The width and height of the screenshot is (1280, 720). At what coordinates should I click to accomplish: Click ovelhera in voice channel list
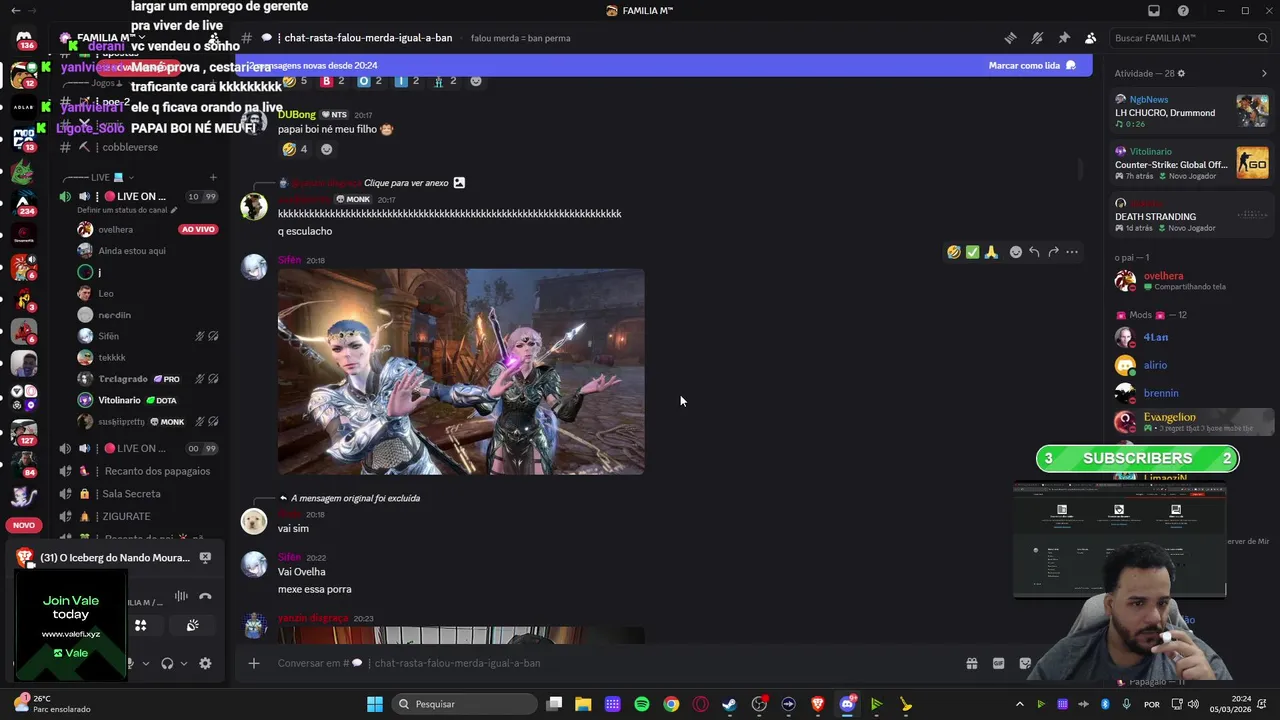pyautogui.click(x=115, y=229)
